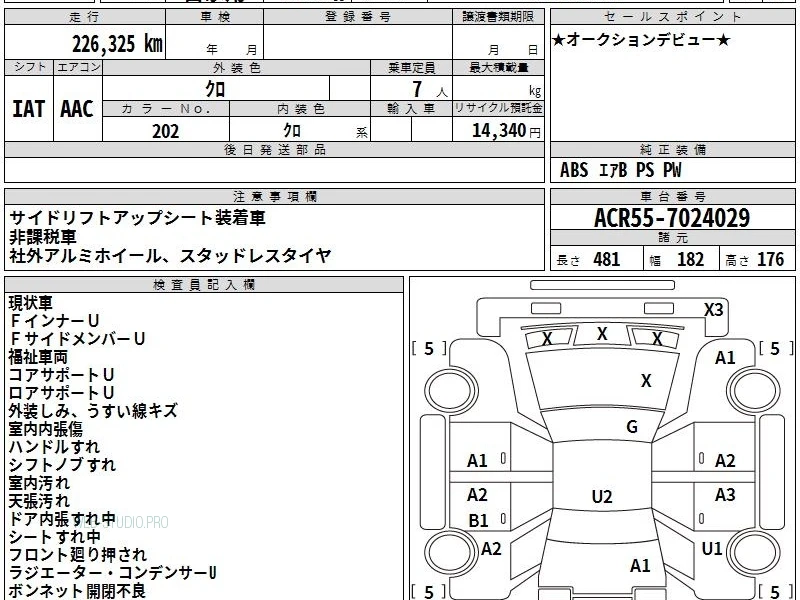Select the 外装色 header
Screen dimensions: 800x600
point(236,67)
